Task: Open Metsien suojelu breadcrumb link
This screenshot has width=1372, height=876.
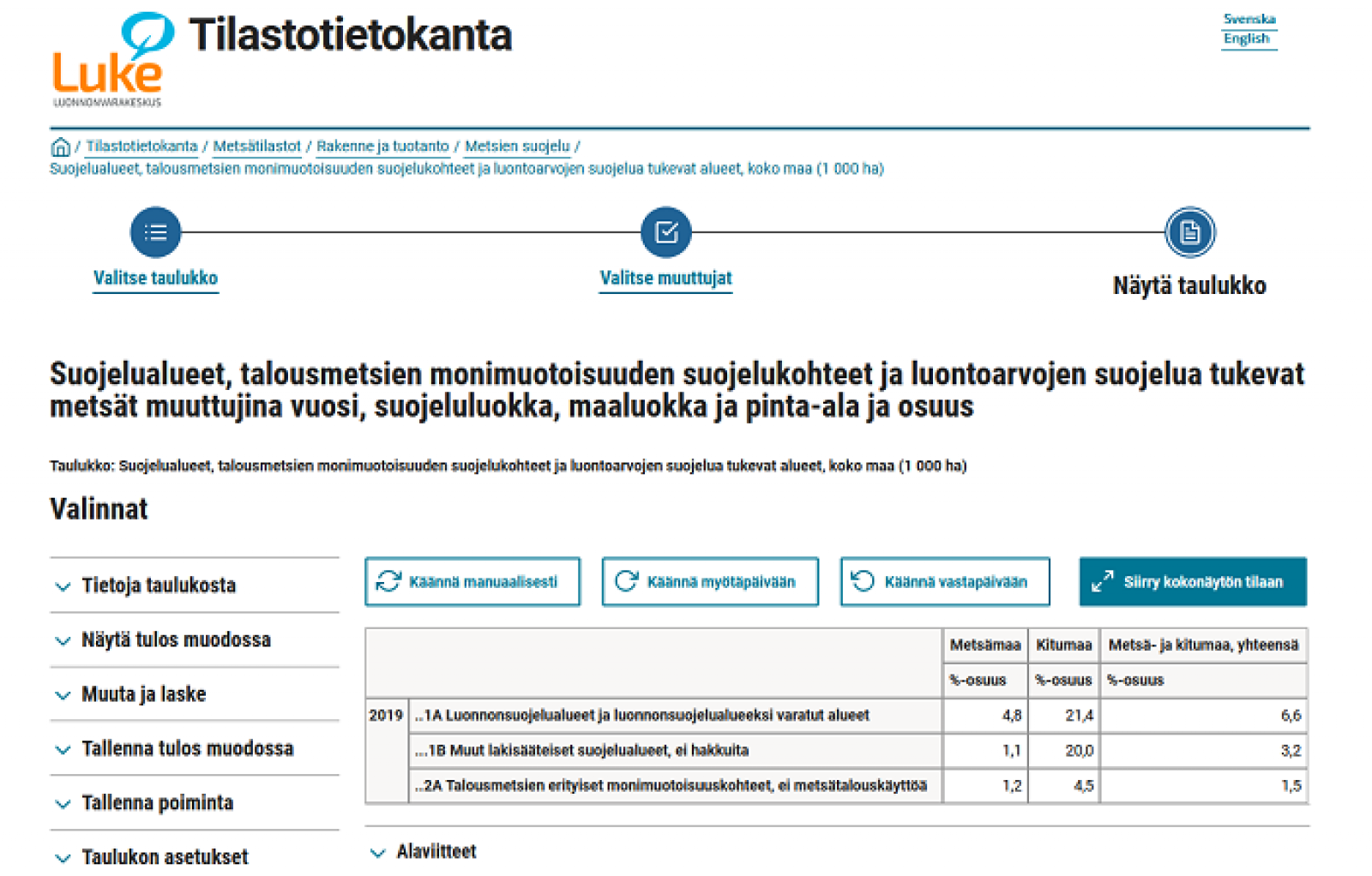Action: pos(517,147)
